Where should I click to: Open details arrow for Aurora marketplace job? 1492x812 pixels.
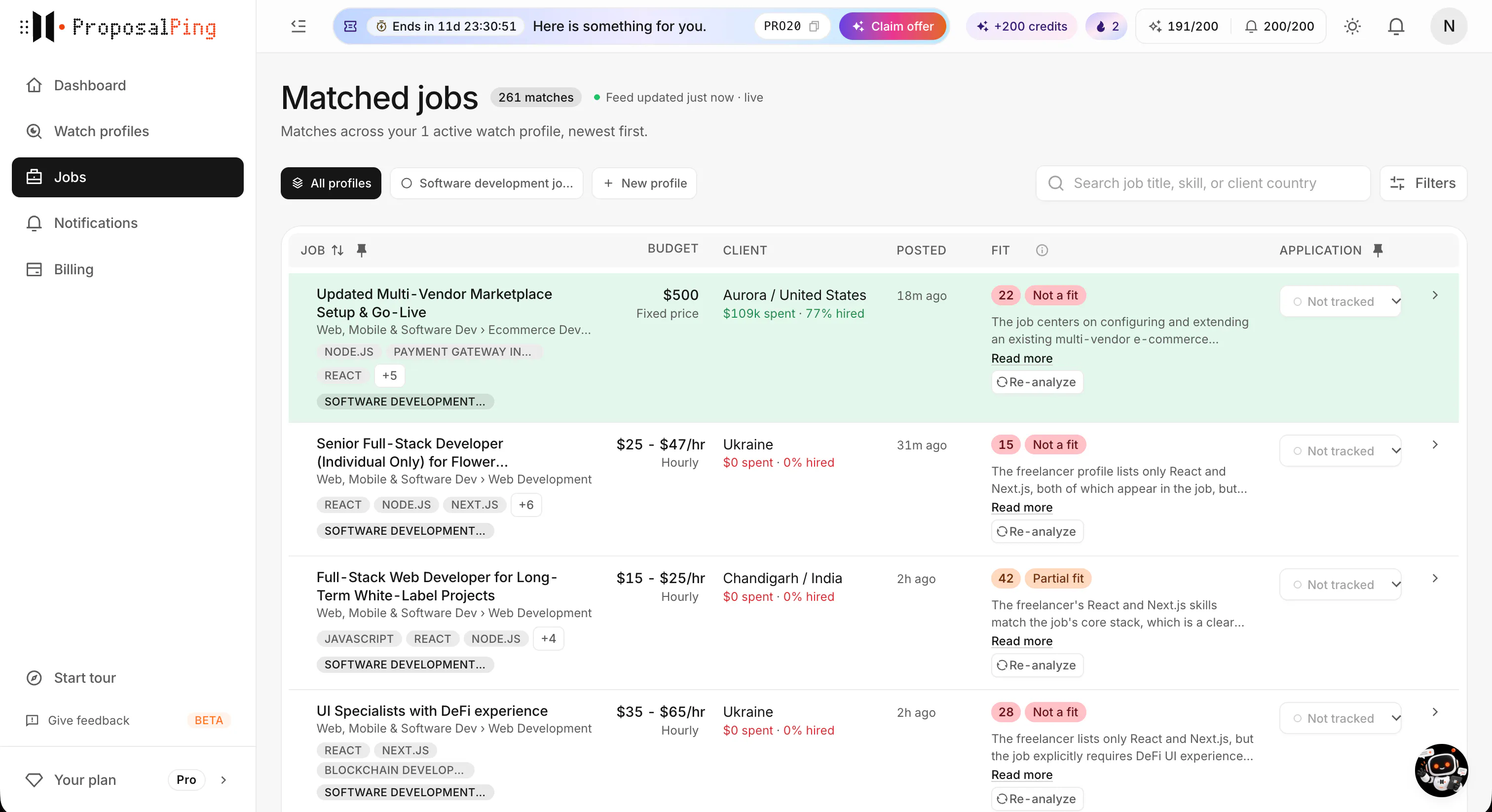coord(1435,295)
